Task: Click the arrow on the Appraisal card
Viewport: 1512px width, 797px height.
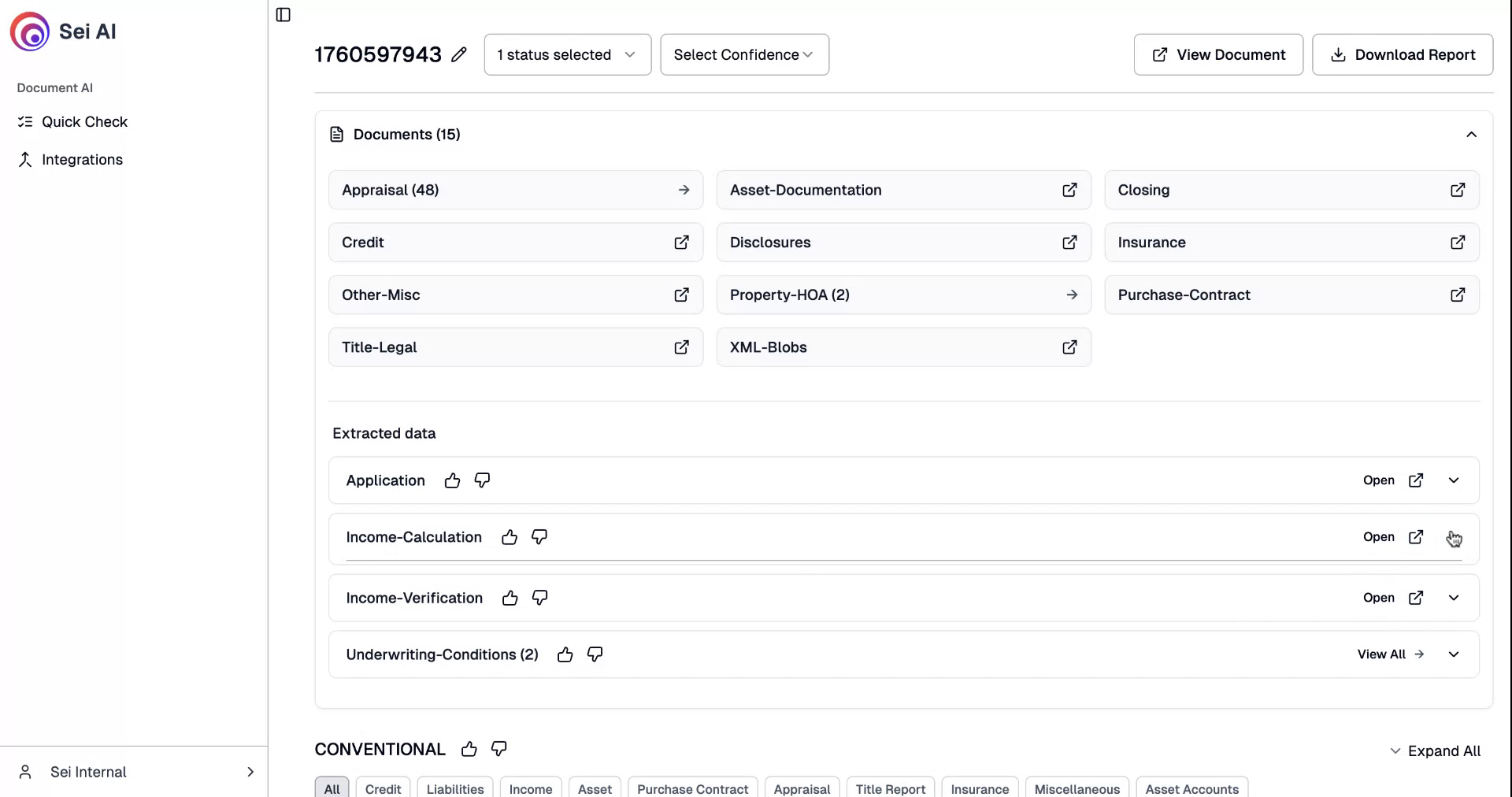Action: point(684,190)
